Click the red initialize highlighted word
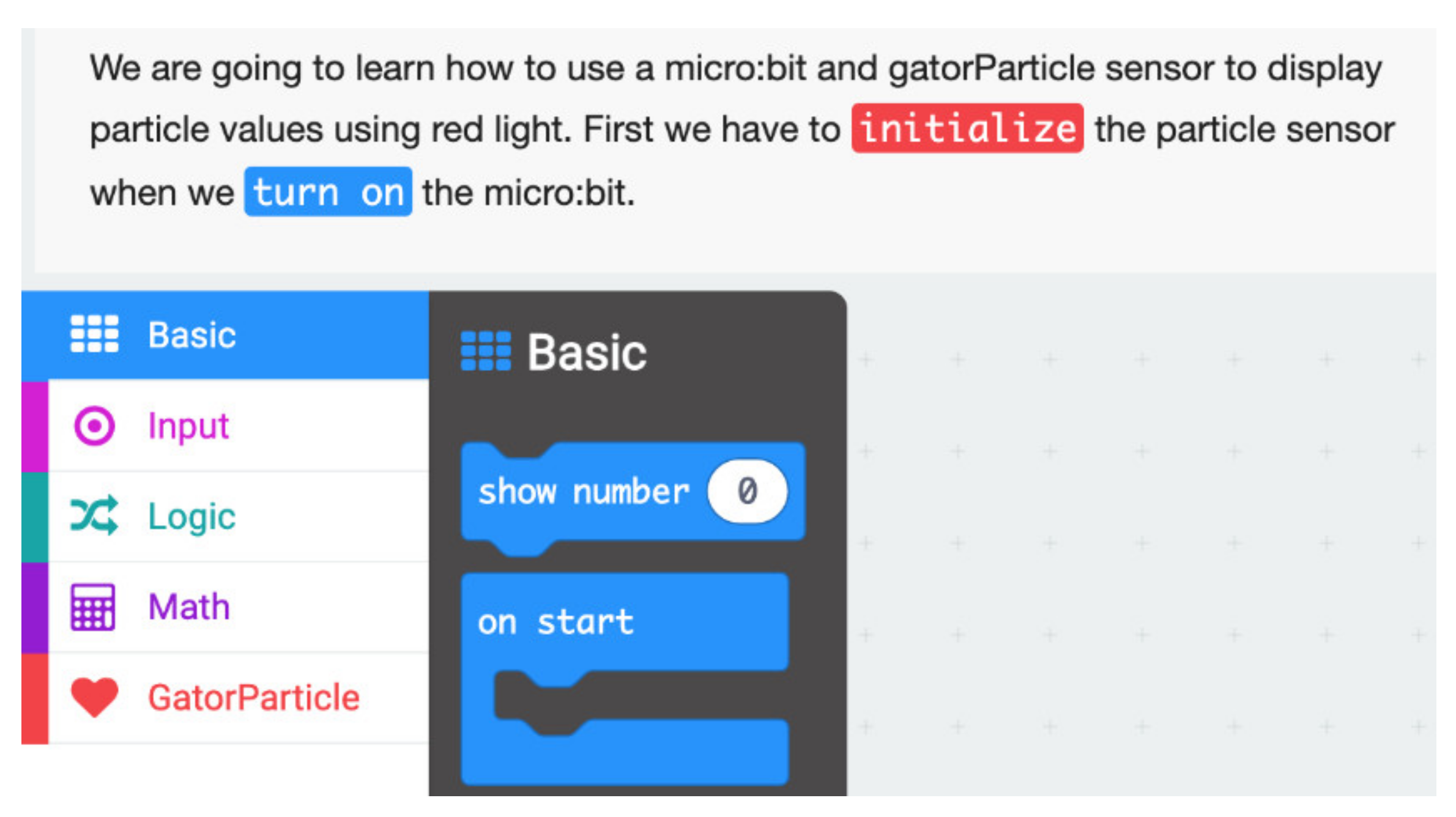This screenshot has width=1456, height=817. tap(967, 128)
